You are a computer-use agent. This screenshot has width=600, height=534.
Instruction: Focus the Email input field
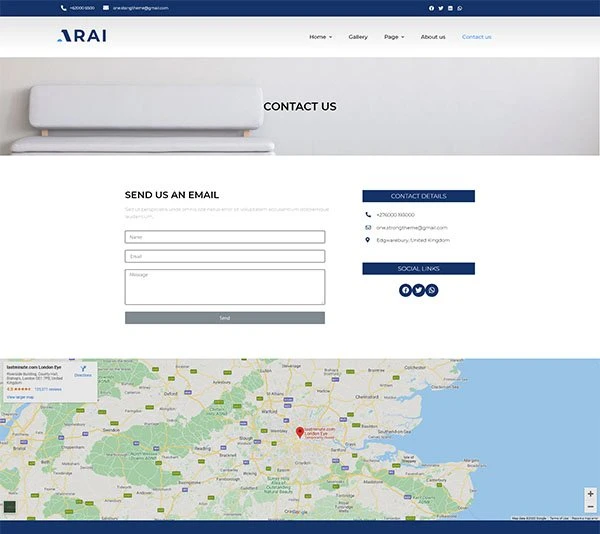(x=224, y=256)
